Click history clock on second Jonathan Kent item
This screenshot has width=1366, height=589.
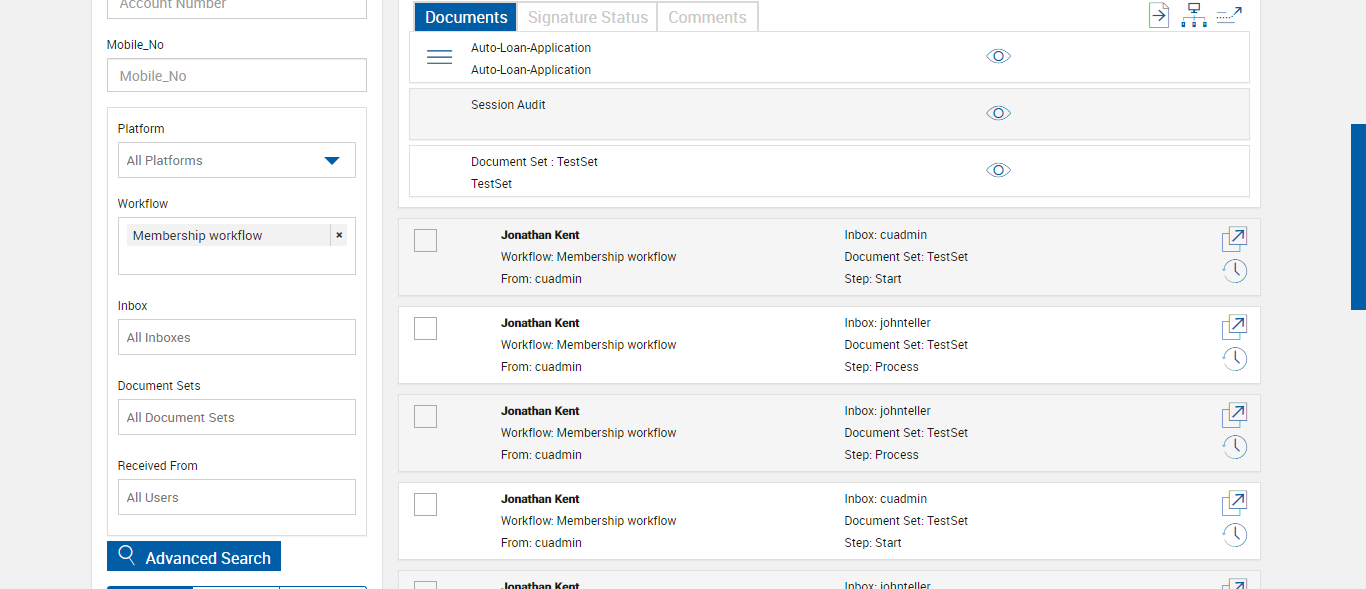pyautogui.click(x=1235, y=359)
